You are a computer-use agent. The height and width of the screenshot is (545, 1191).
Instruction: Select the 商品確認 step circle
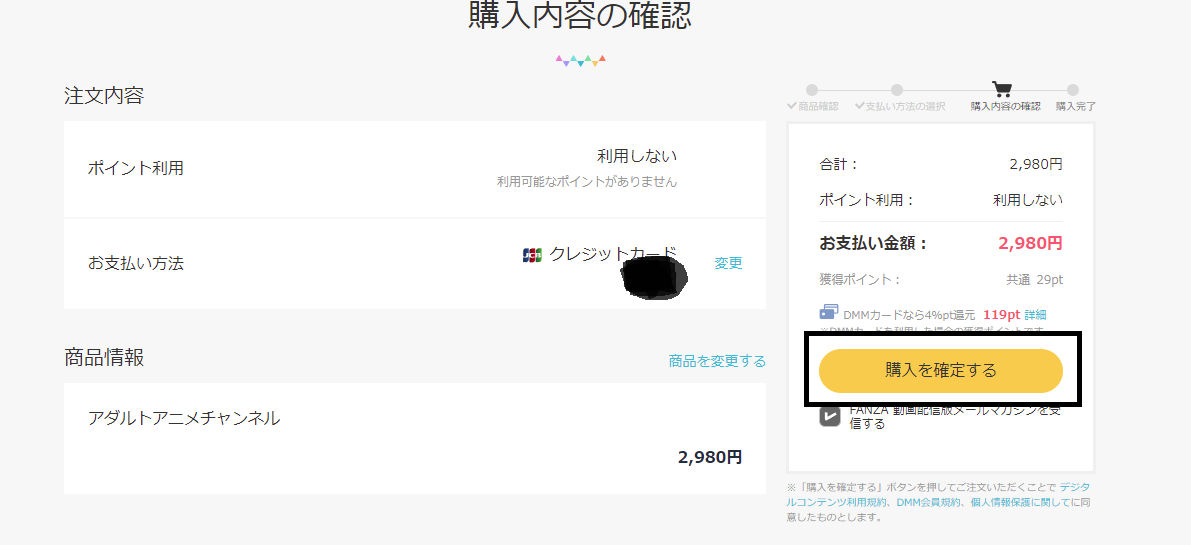pyautogui.click(x=812, y=90)
